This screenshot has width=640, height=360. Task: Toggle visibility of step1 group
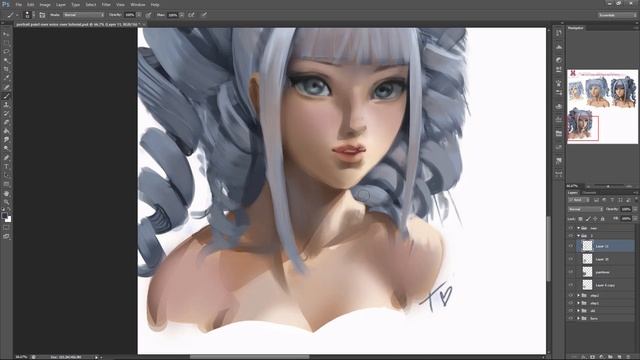[x=571, y=303]
